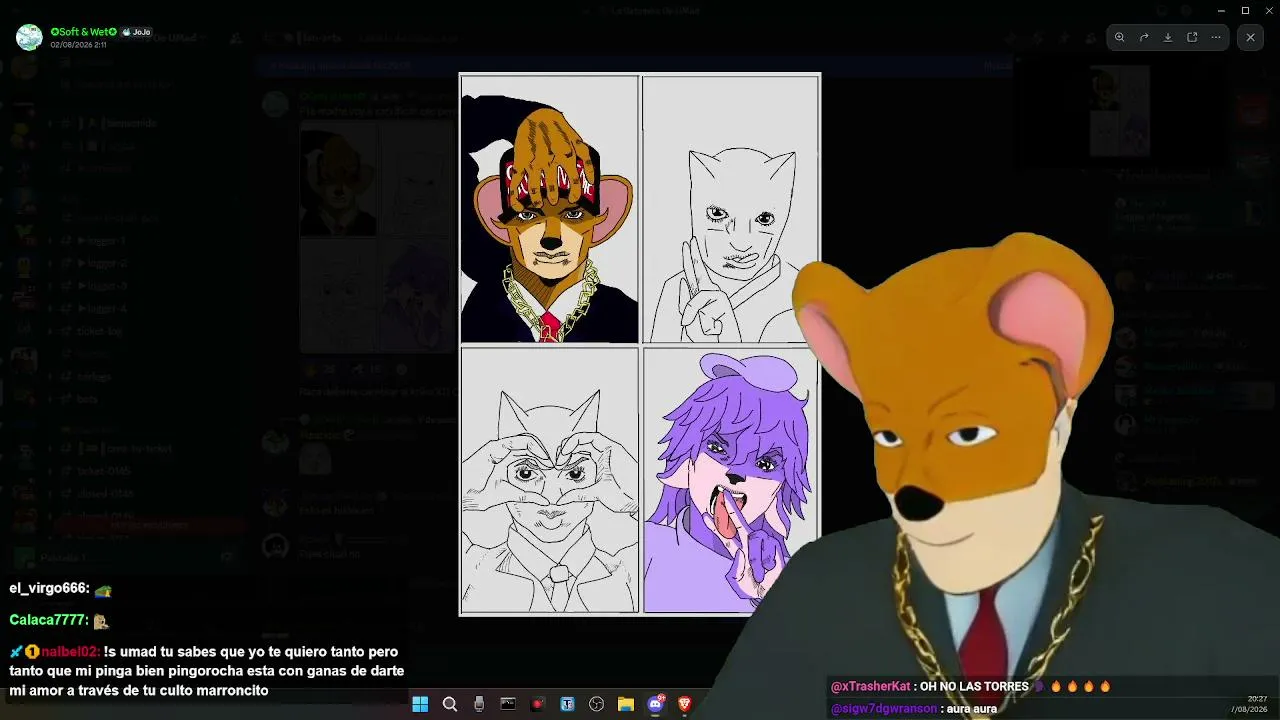Click the JoJo server tag badge

[136, 32]
